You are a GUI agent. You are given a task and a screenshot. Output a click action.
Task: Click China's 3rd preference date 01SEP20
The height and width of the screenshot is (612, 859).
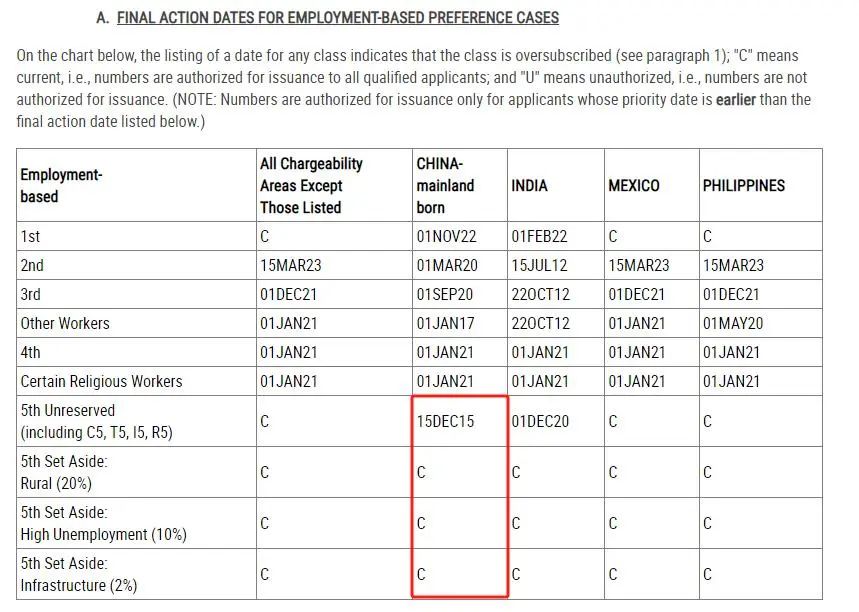[445, 295]
